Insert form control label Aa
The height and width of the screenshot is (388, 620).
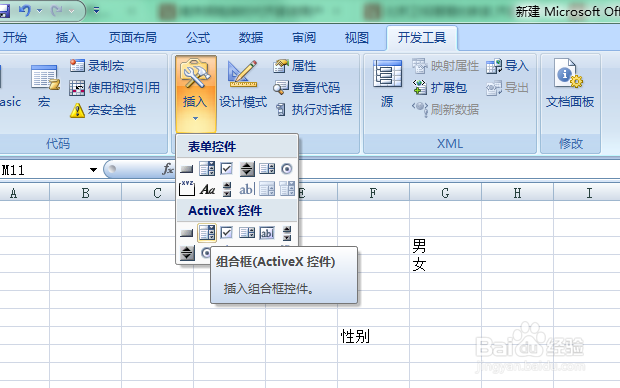(207, 189)
